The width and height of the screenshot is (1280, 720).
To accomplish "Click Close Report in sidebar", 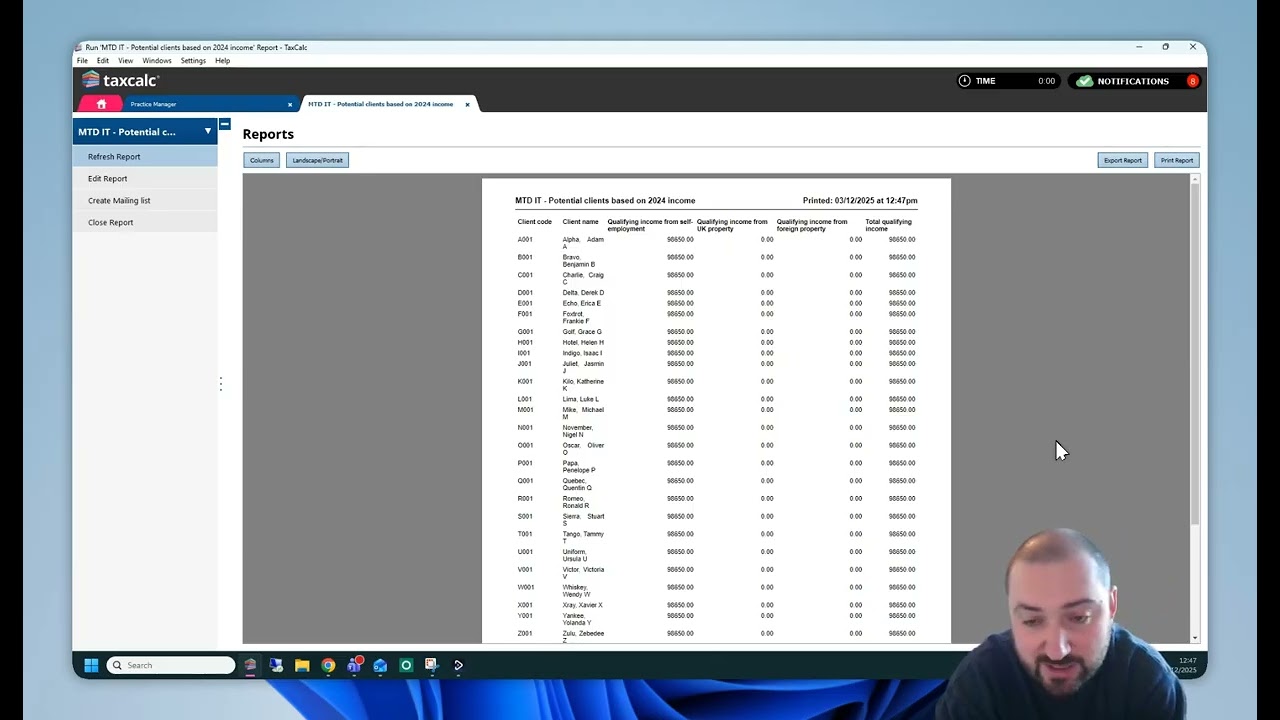I will 145,222.
